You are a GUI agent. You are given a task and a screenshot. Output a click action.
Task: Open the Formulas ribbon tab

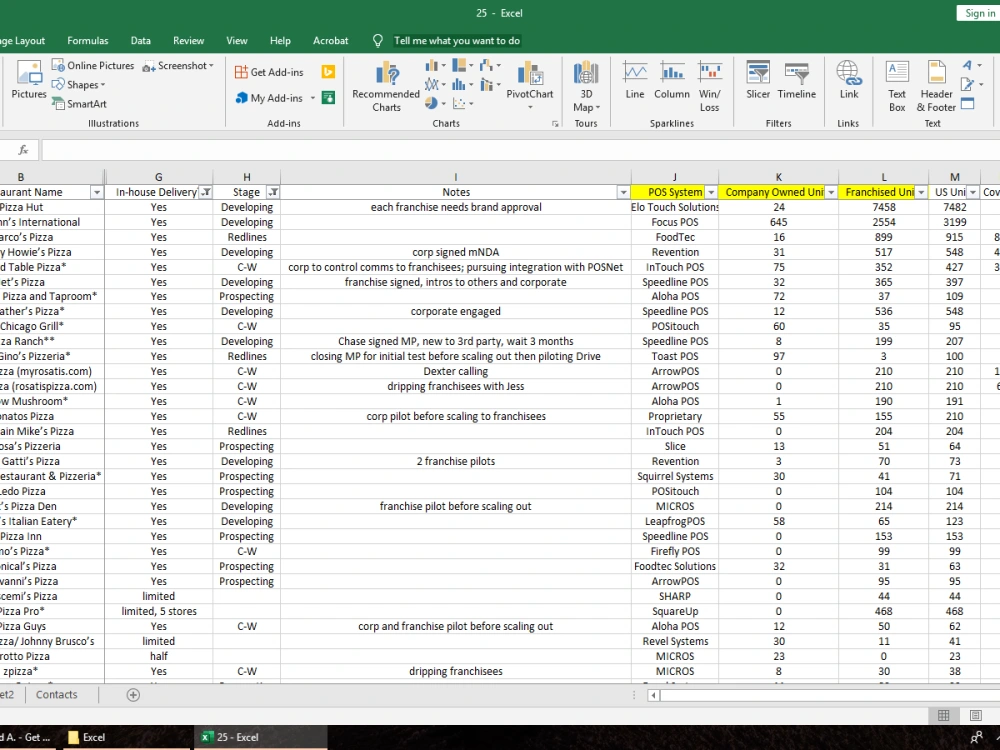coord(87,41)
